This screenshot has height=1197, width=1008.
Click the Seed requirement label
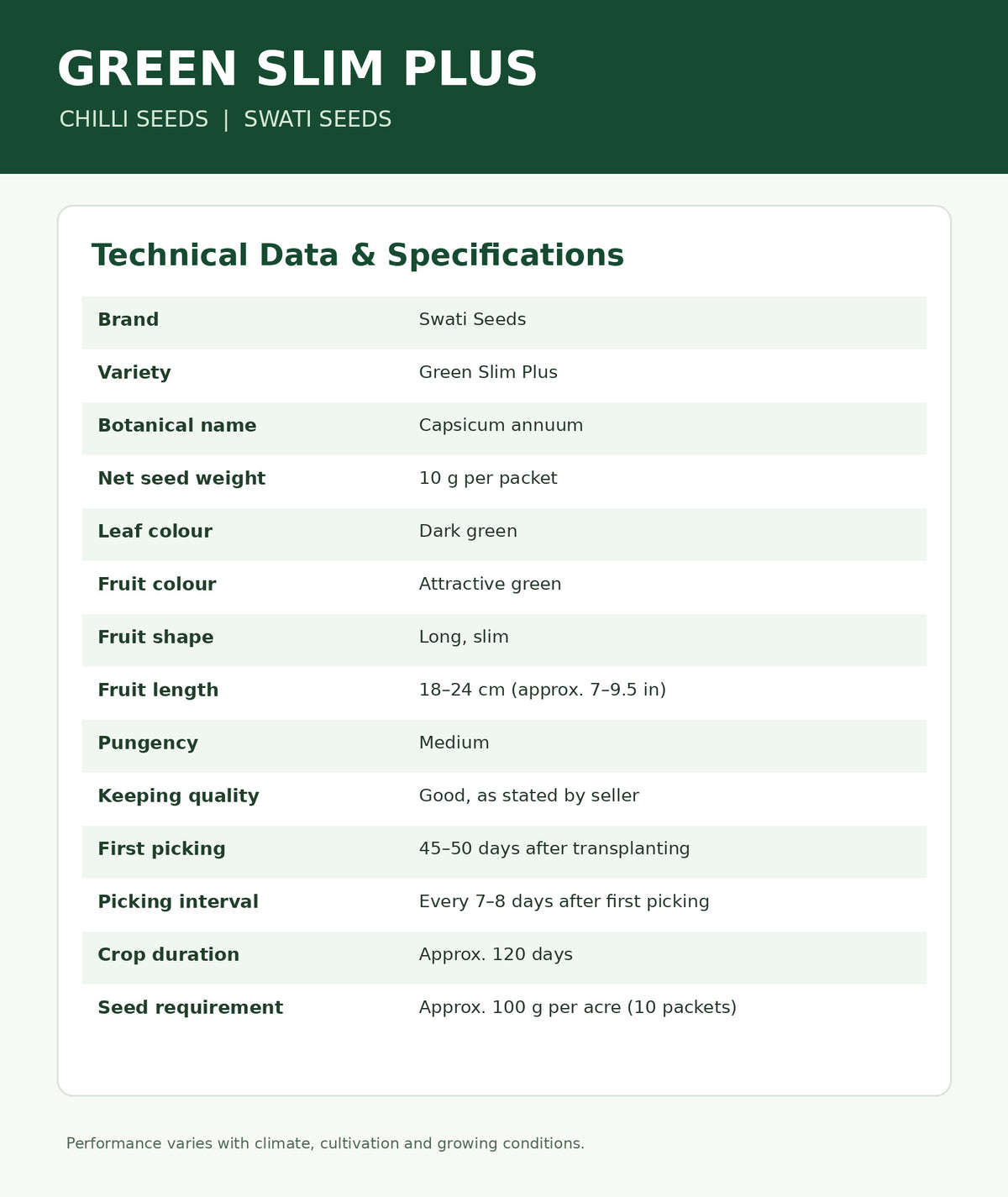[x=190, y=1008]
